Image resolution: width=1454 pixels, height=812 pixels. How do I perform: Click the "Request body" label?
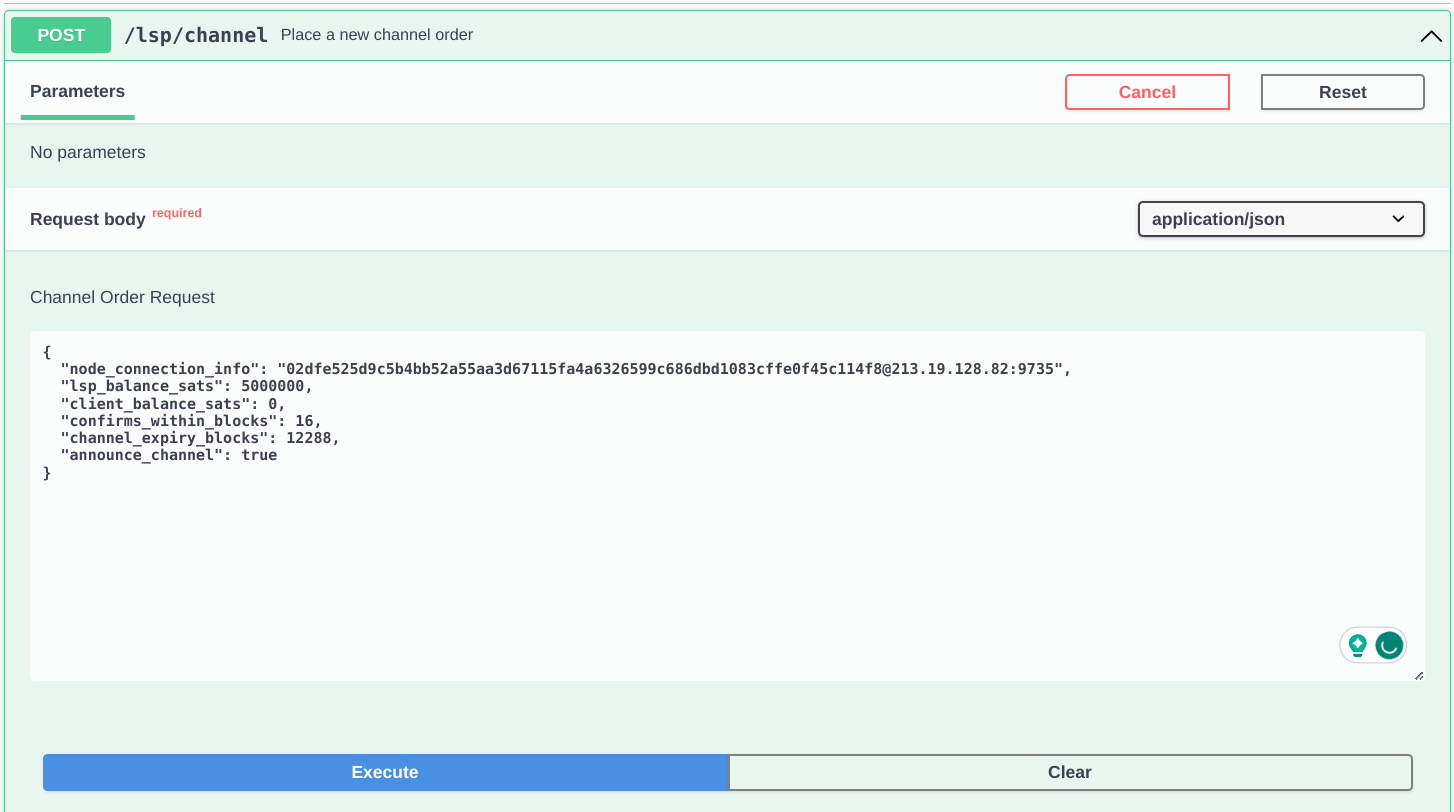[x=88, y=219]
